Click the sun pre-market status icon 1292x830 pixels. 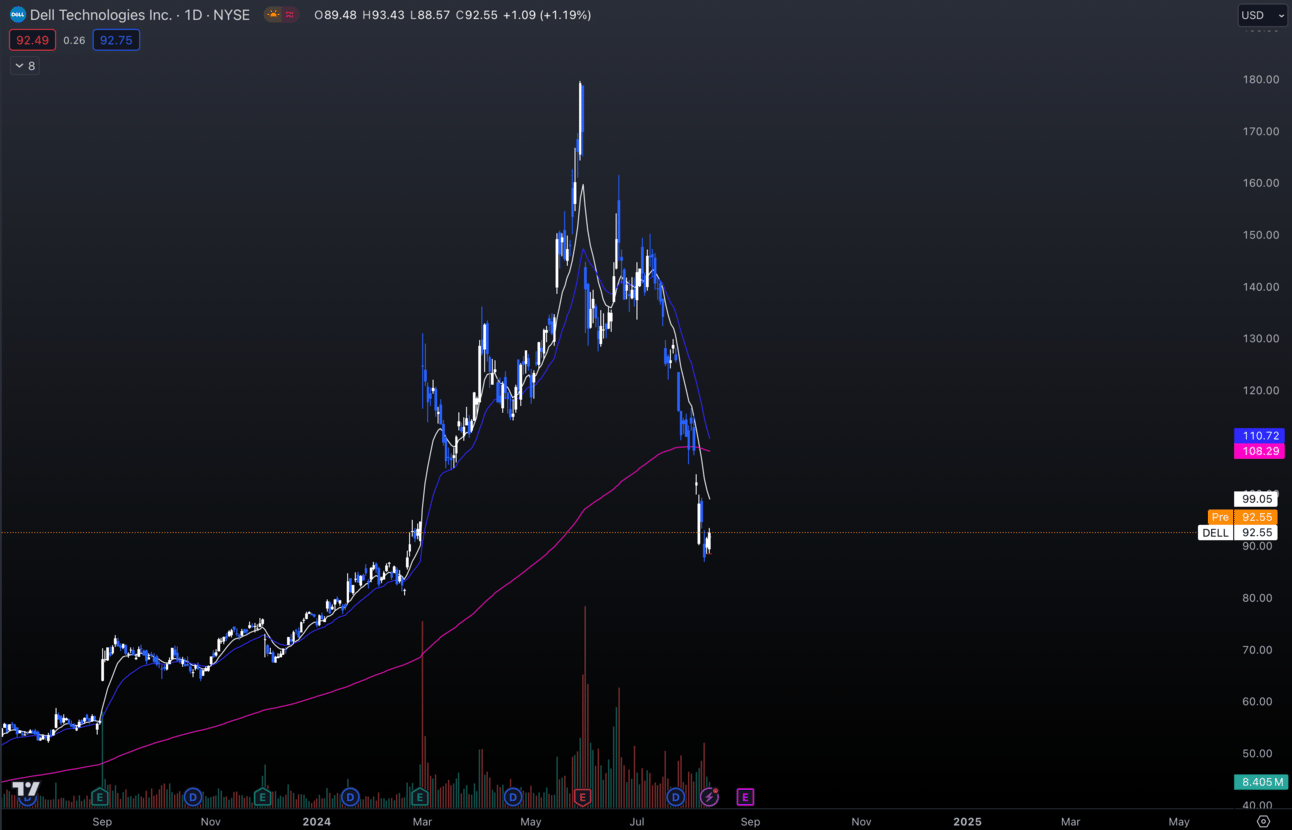[x=273, y=15]
